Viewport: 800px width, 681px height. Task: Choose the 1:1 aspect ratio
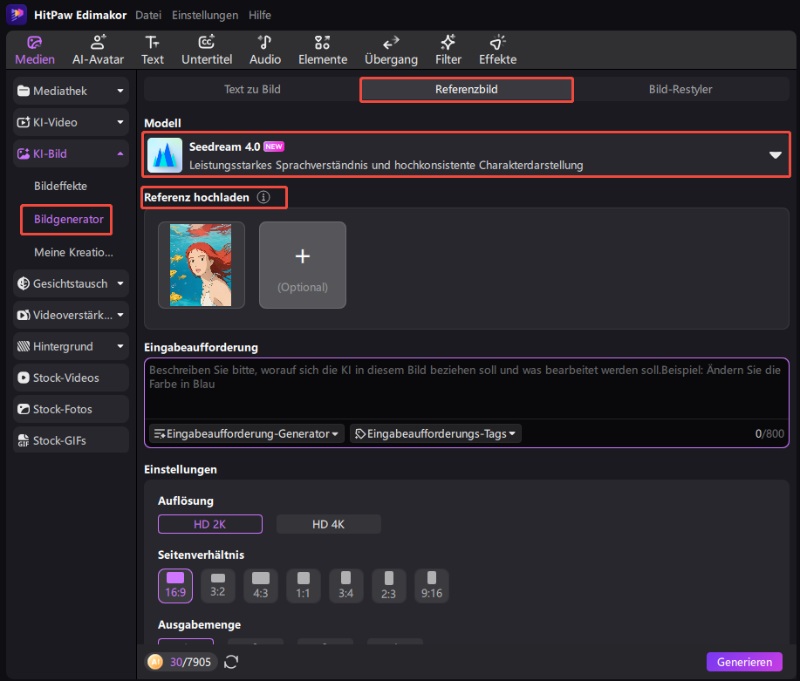click(x=303, y=585)
